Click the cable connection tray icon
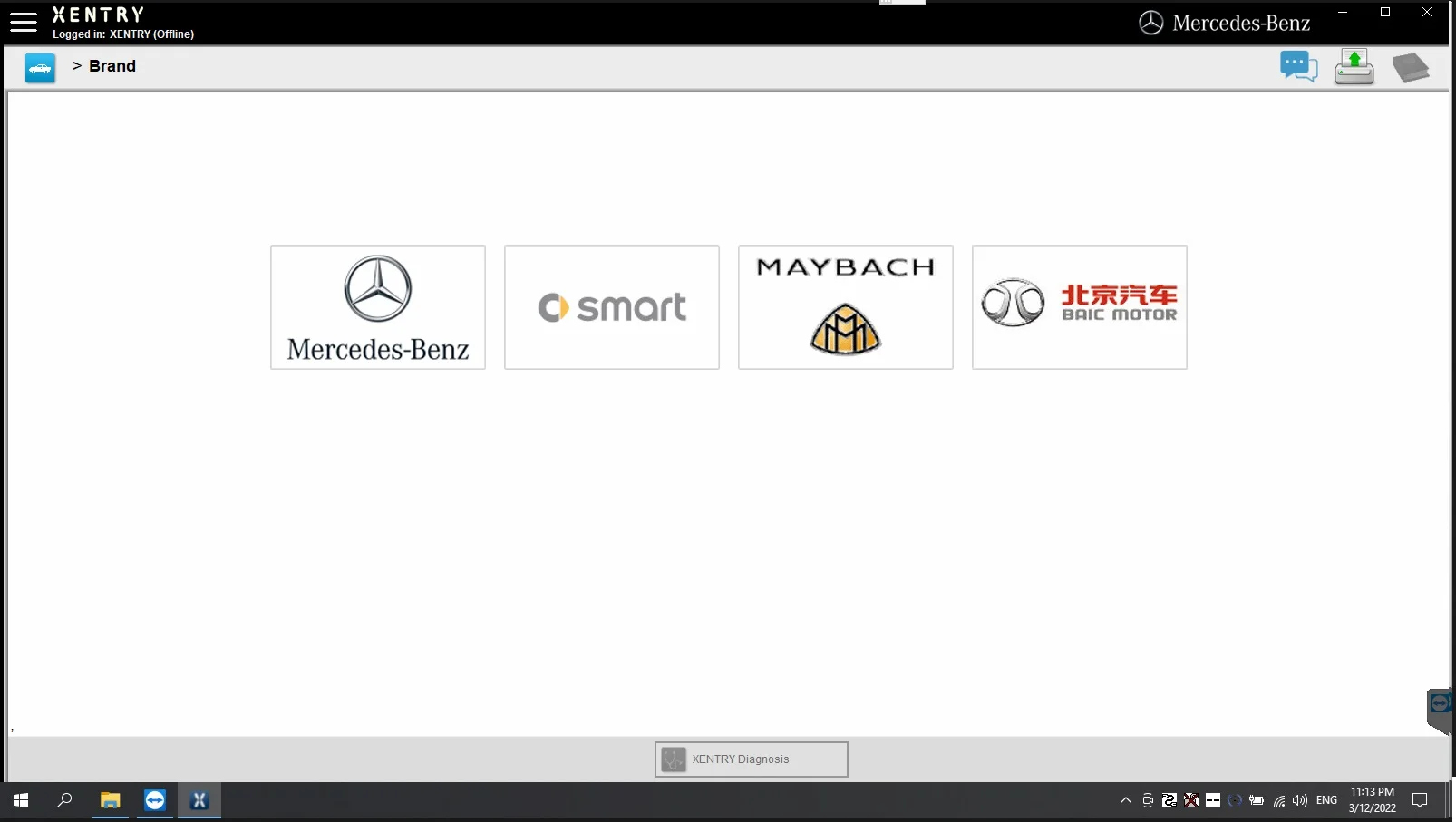The height and width of the screenshot is (822, 1456). [x=1170, y=800]
